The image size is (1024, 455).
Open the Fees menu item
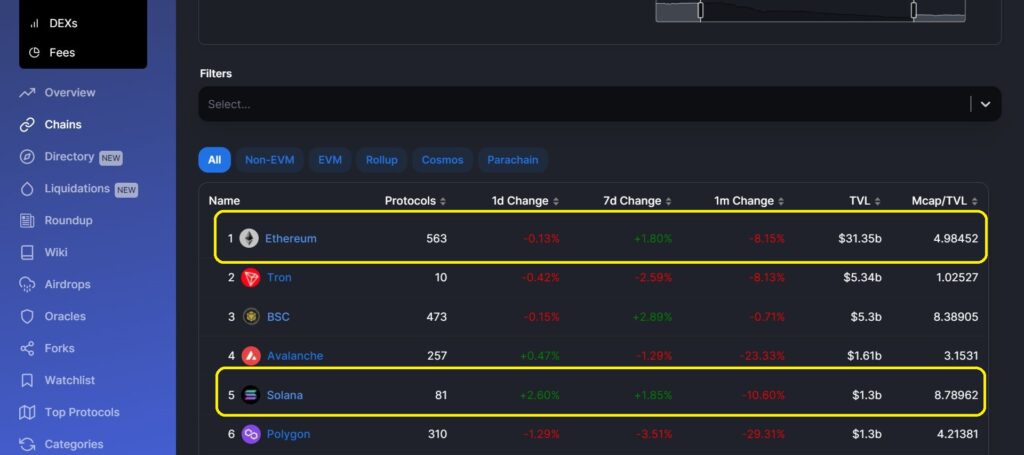click(x=62, y=52)
